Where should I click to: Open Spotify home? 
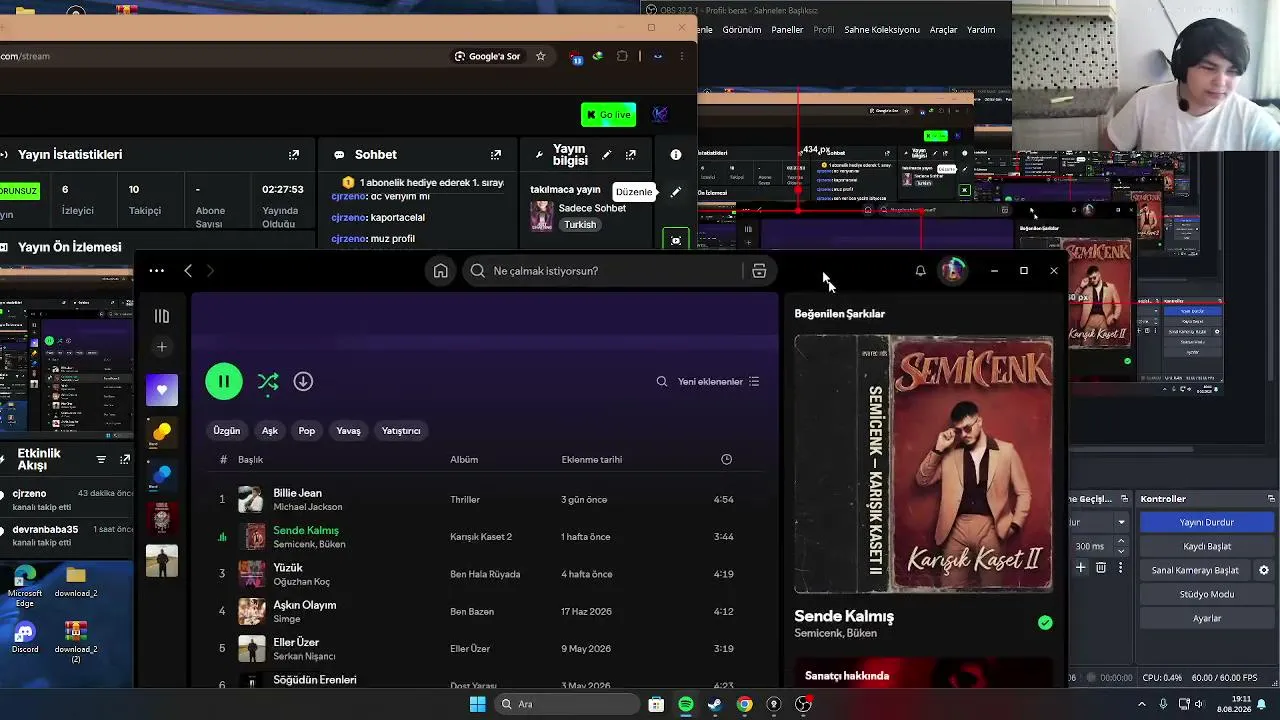[440, 271]
